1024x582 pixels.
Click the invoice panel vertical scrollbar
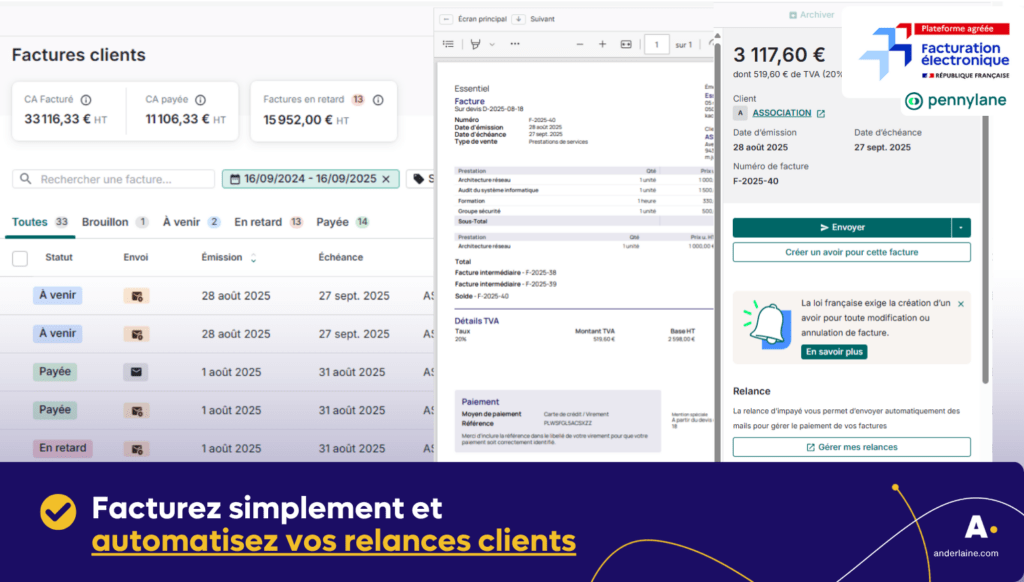985,216
